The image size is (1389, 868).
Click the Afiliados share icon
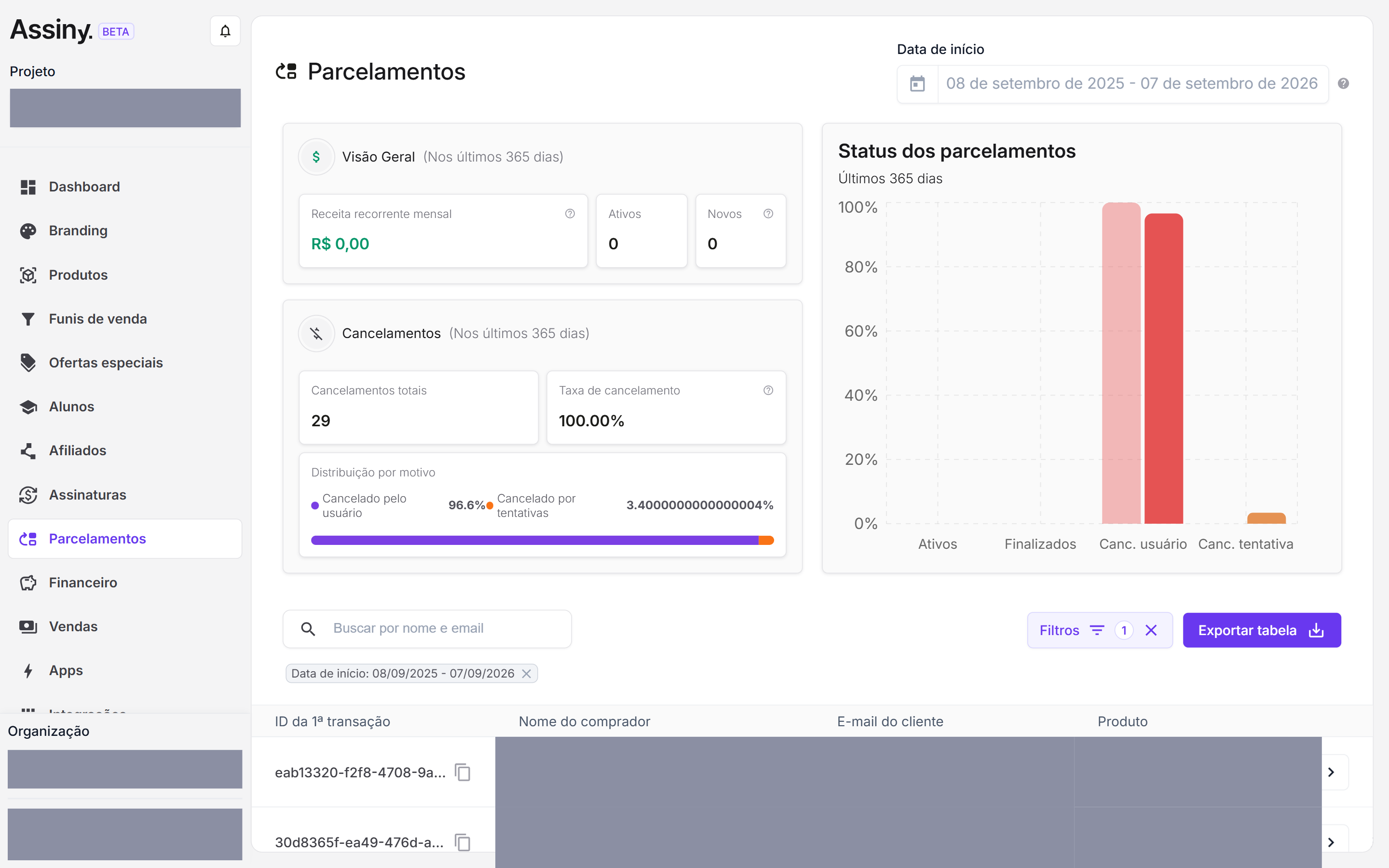tap(28, 451)
